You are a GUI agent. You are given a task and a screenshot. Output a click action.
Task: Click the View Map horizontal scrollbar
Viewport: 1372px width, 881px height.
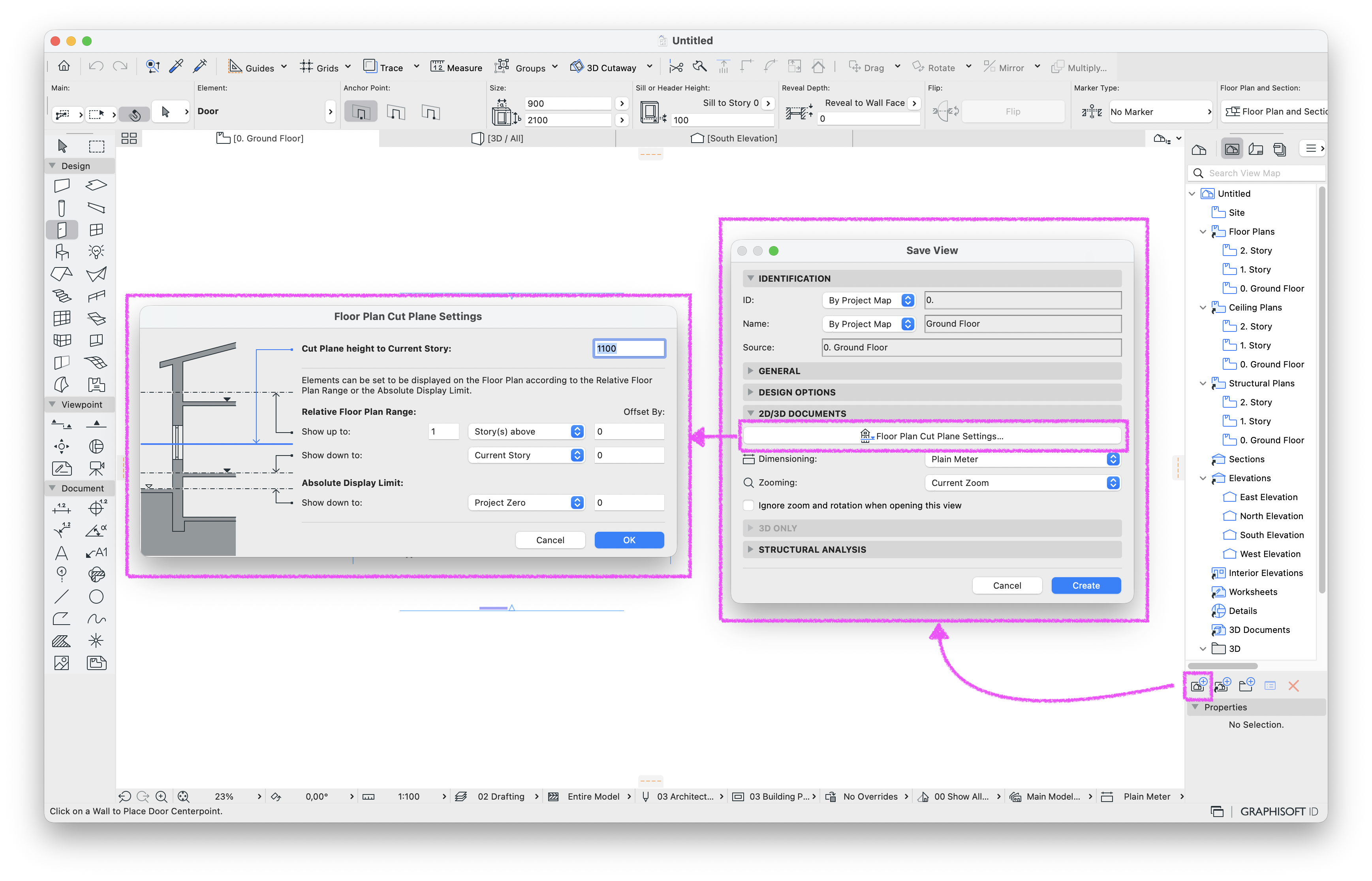pyautogui.click(x=1223, y=666)
